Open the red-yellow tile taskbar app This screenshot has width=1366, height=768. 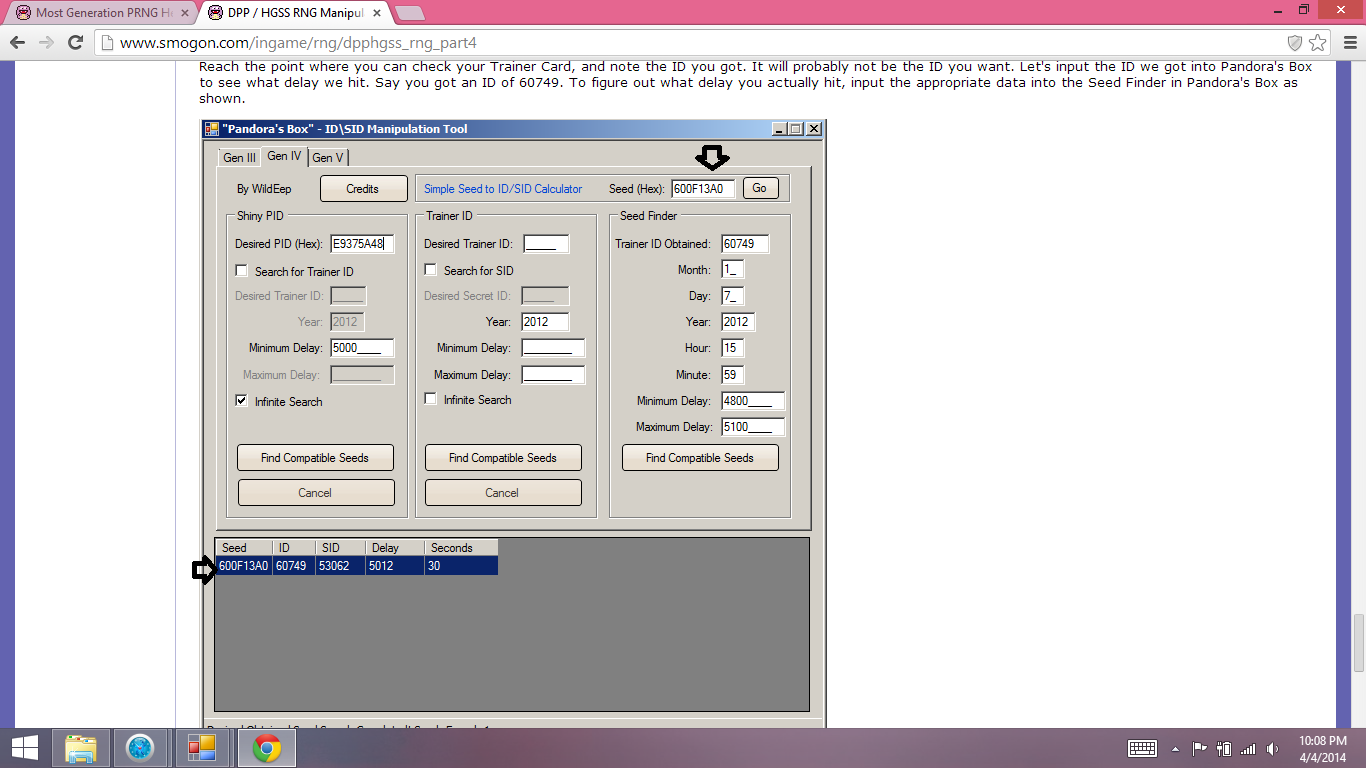click(x=202, y=748)
